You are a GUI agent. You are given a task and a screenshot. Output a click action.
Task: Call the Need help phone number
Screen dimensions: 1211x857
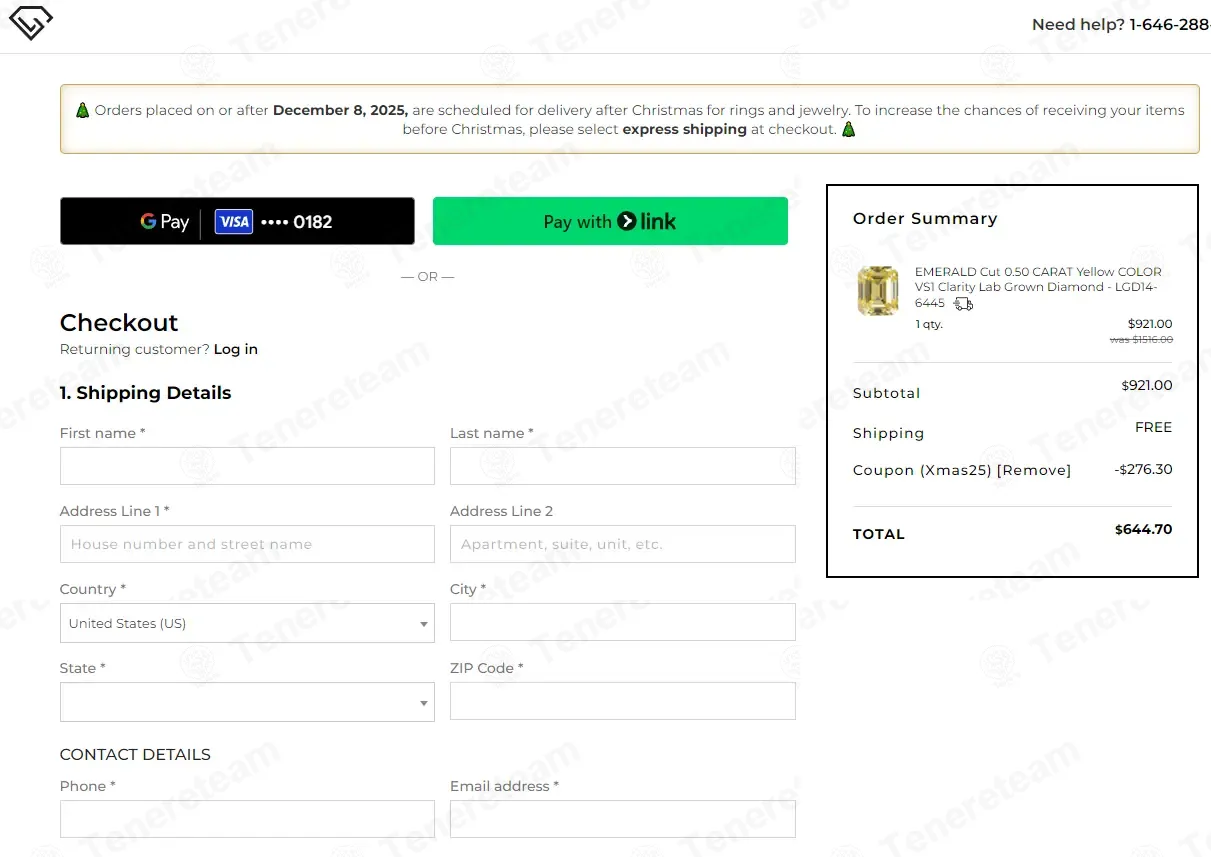coord(1168,25)
